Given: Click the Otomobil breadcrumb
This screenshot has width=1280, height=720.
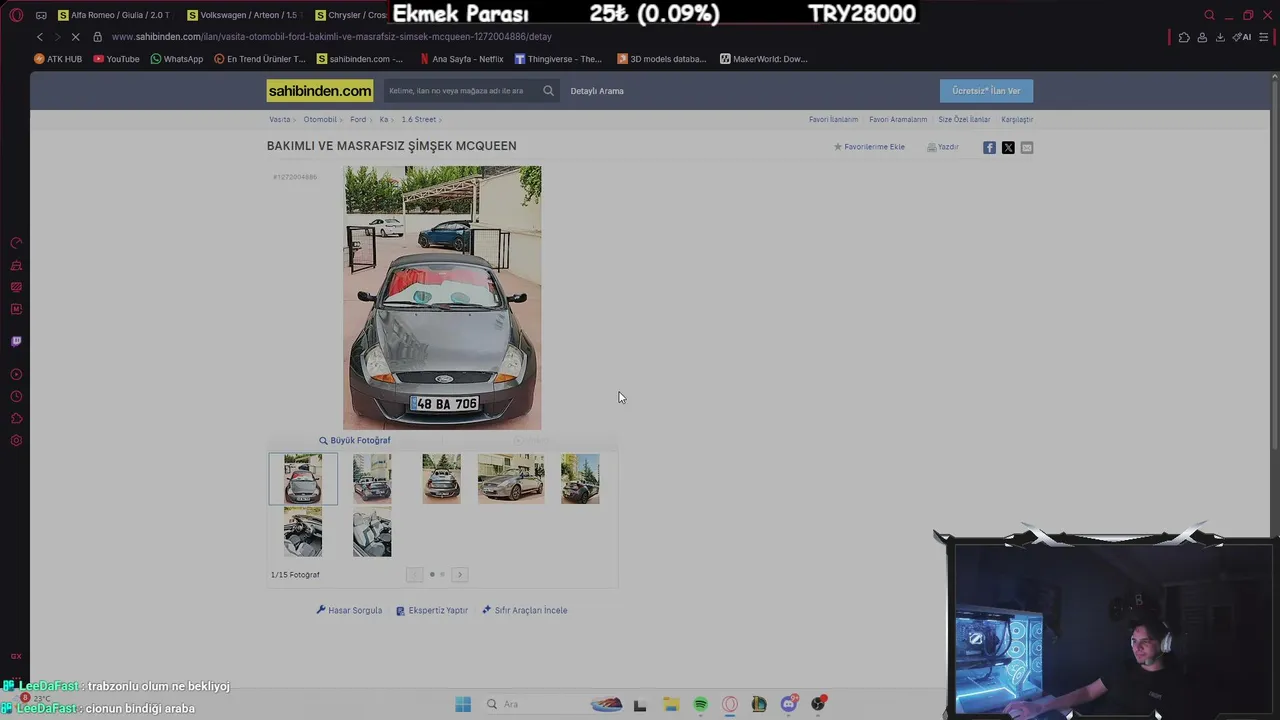Looking at the screenshot, I should 320,120.
